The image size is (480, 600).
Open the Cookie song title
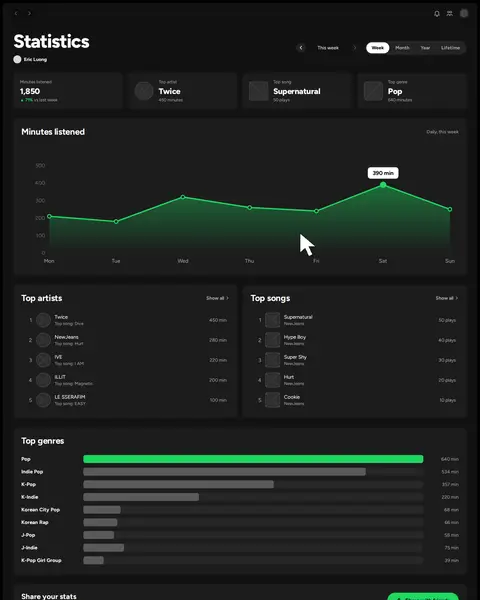pos(292,397)
